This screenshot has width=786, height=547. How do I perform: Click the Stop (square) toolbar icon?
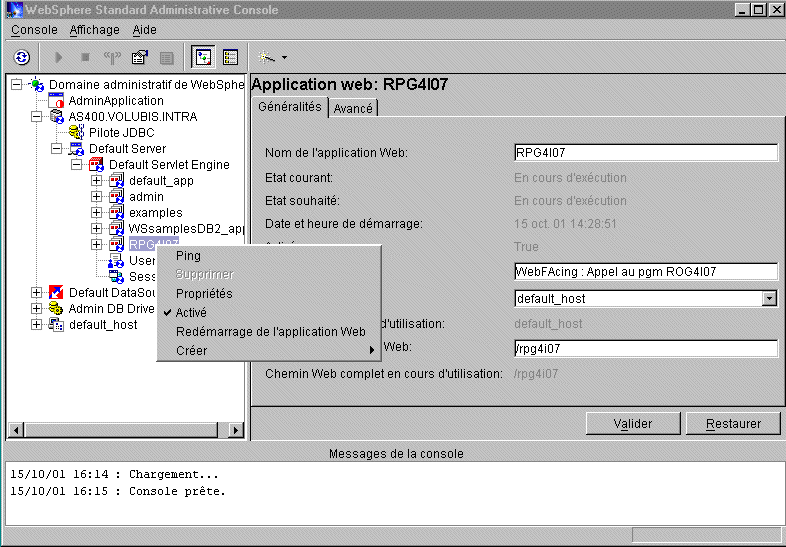tap(85, 58)
